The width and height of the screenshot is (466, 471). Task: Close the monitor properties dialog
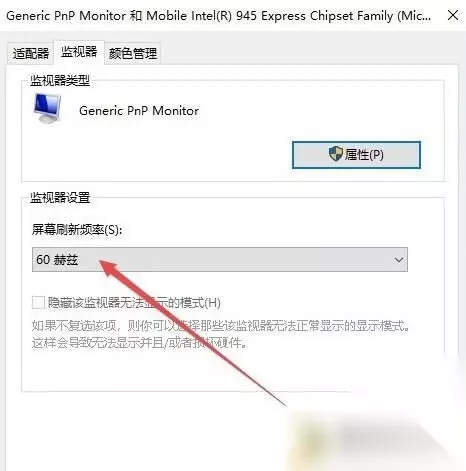pyautogui.click(x=453, y=15)
